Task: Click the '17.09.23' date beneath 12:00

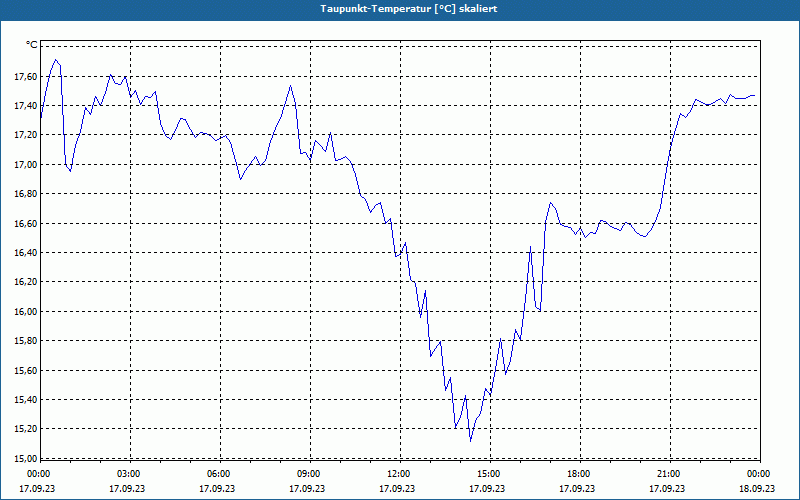Action: [397, 488]
